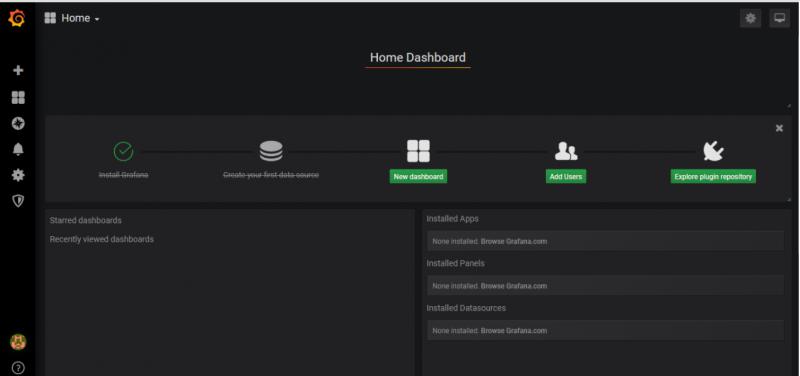This screenshot has height=376, width=800.
Task: Open the Help question mark icon
Action: [x=18, y=368]
